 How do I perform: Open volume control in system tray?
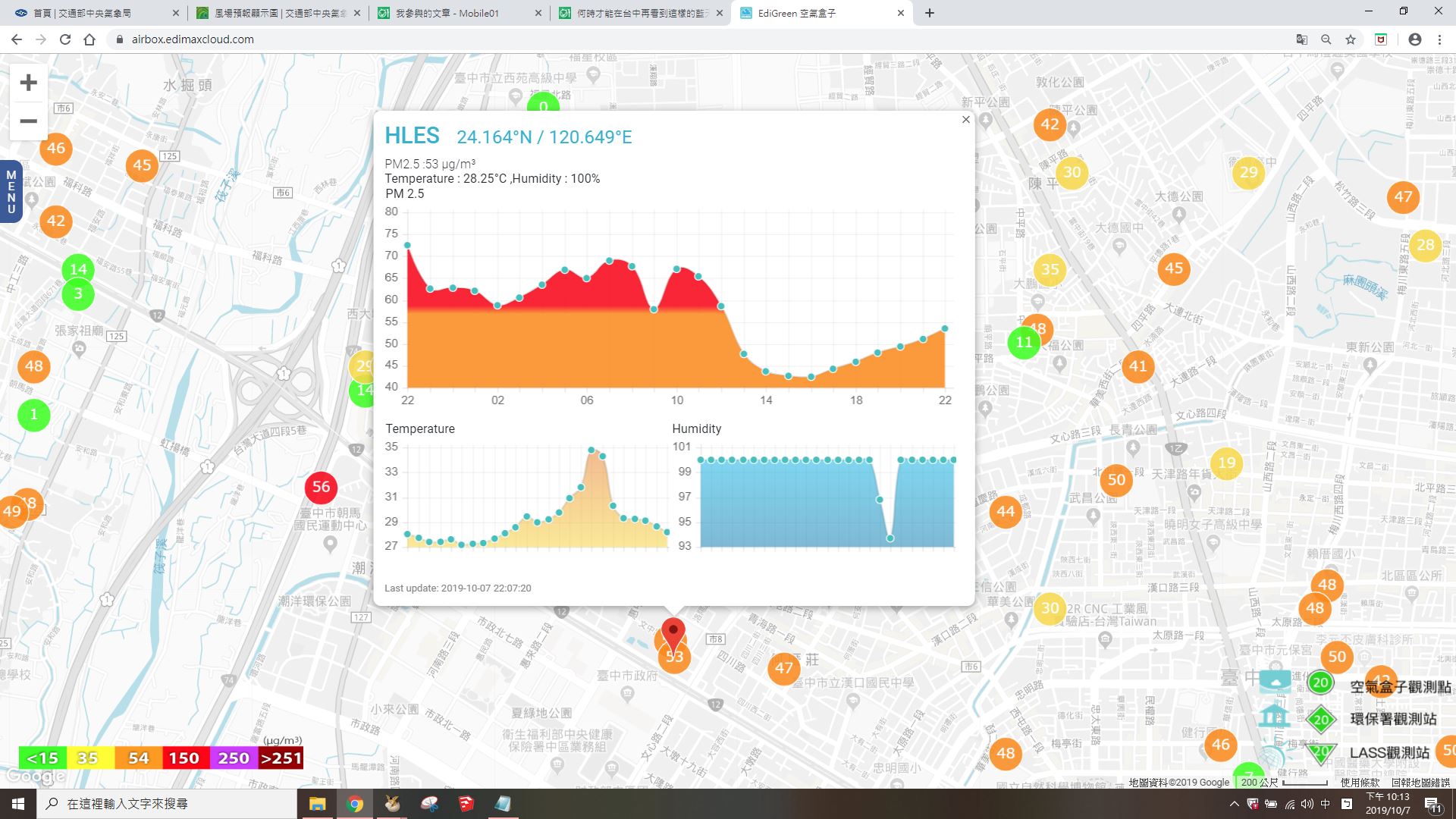(x=1307, y=804)
